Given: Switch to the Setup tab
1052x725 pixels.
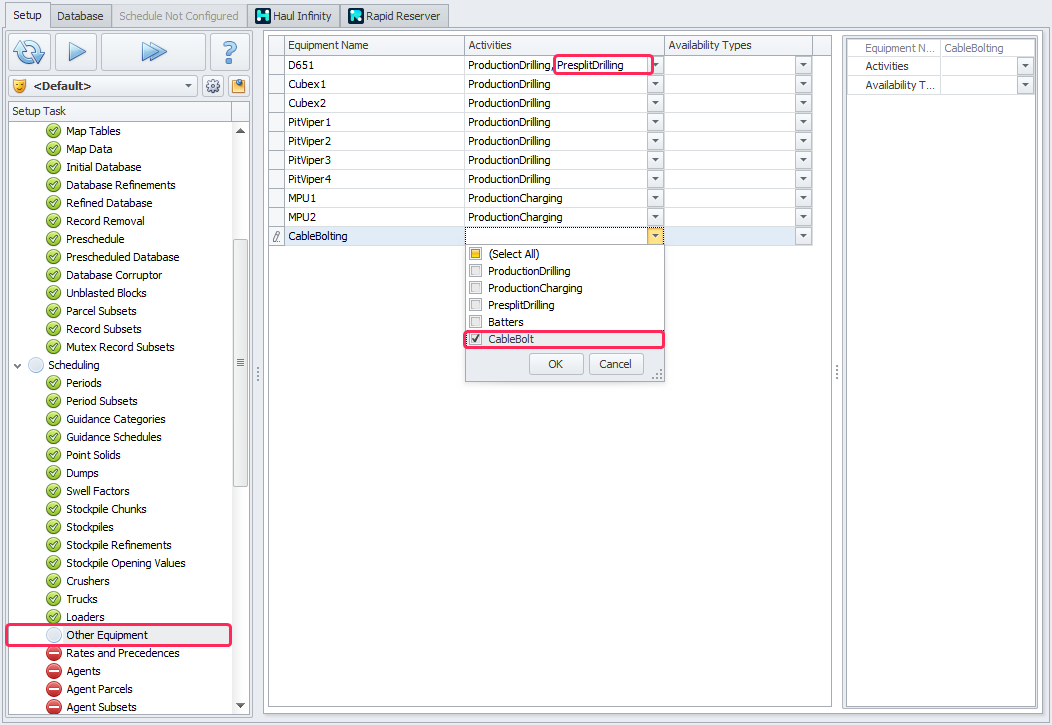Looking at the screenshot, I should click(27, 15).
